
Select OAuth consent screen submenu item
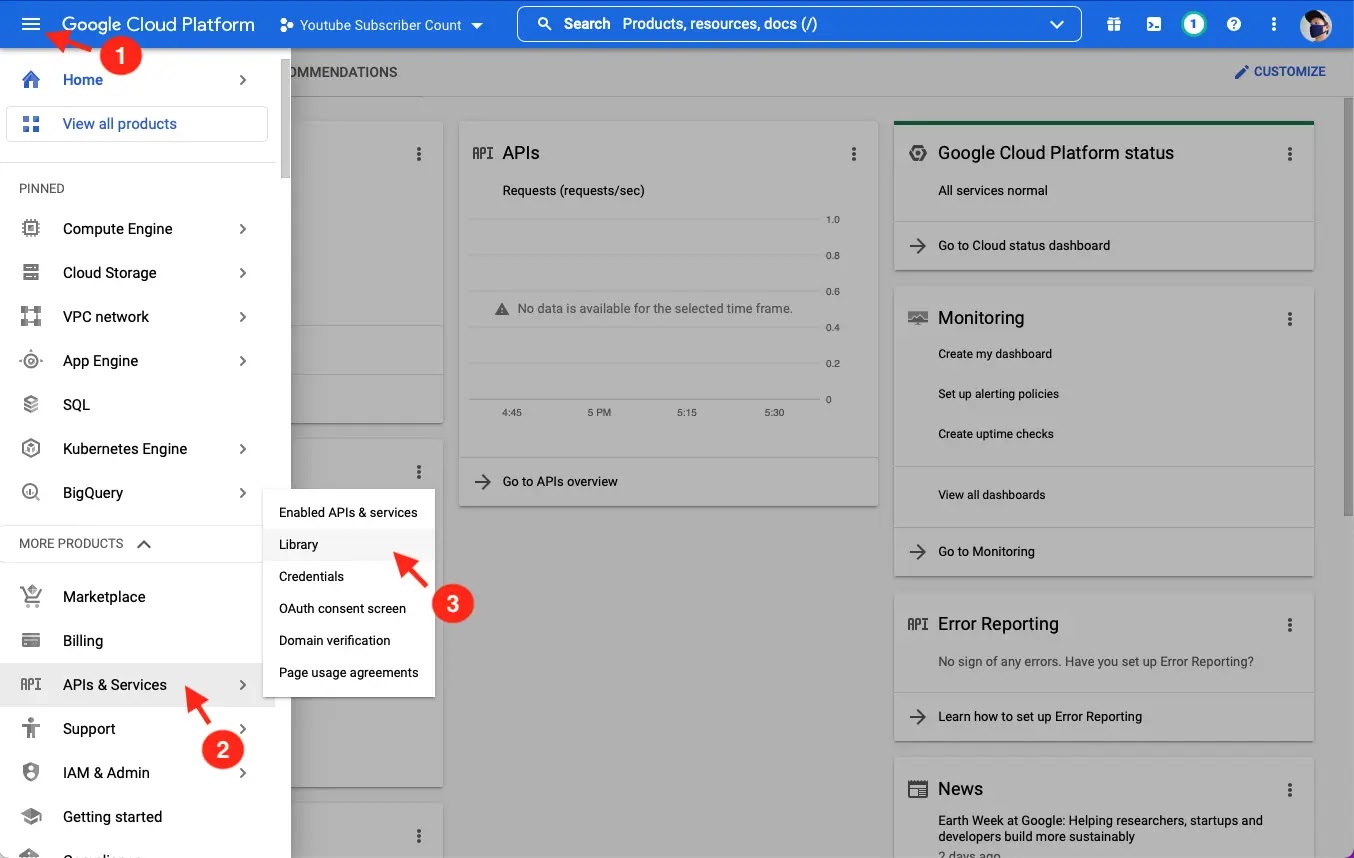[348, 608]
